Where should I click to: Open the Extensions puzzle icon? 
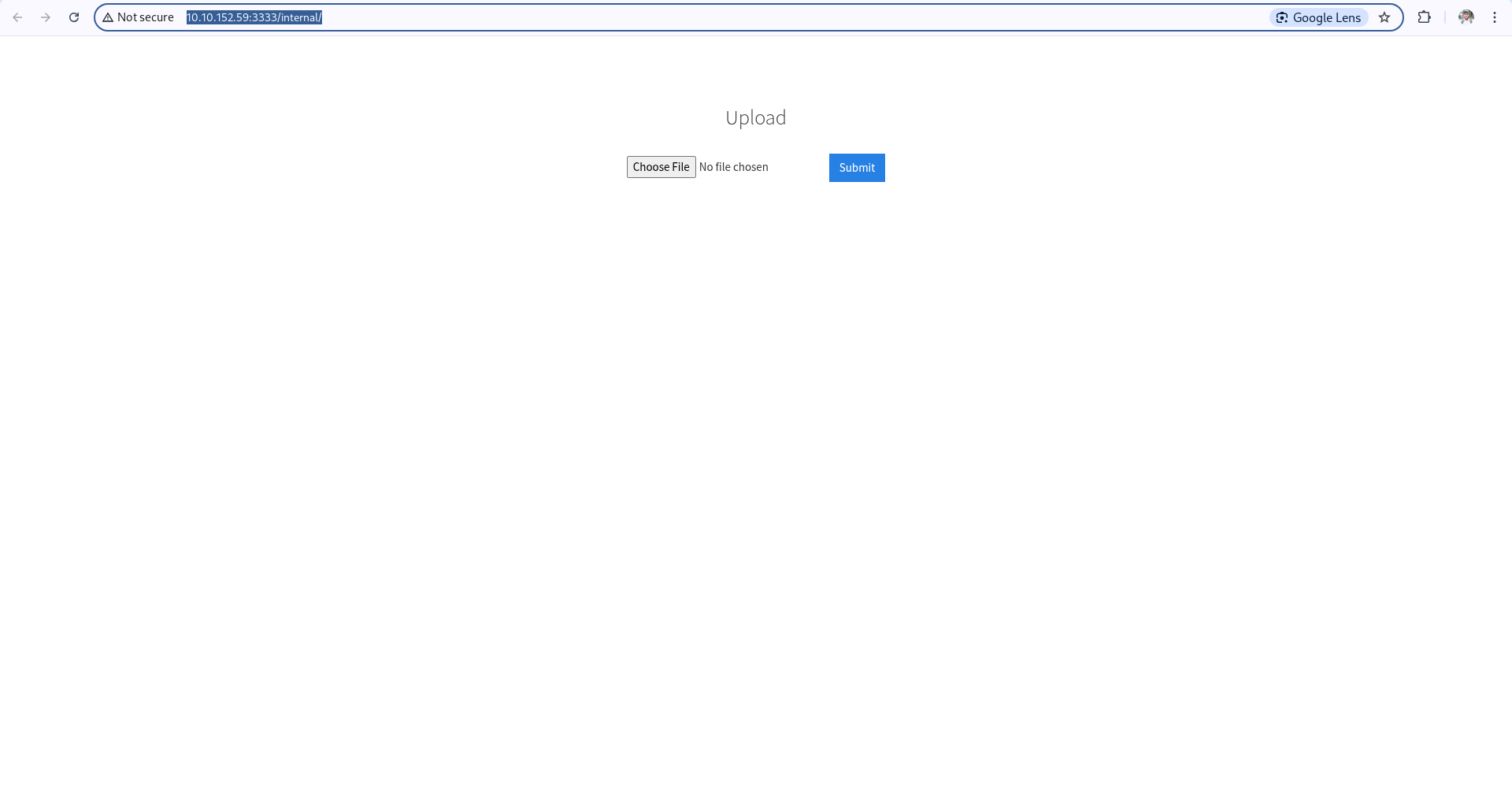1424,17
